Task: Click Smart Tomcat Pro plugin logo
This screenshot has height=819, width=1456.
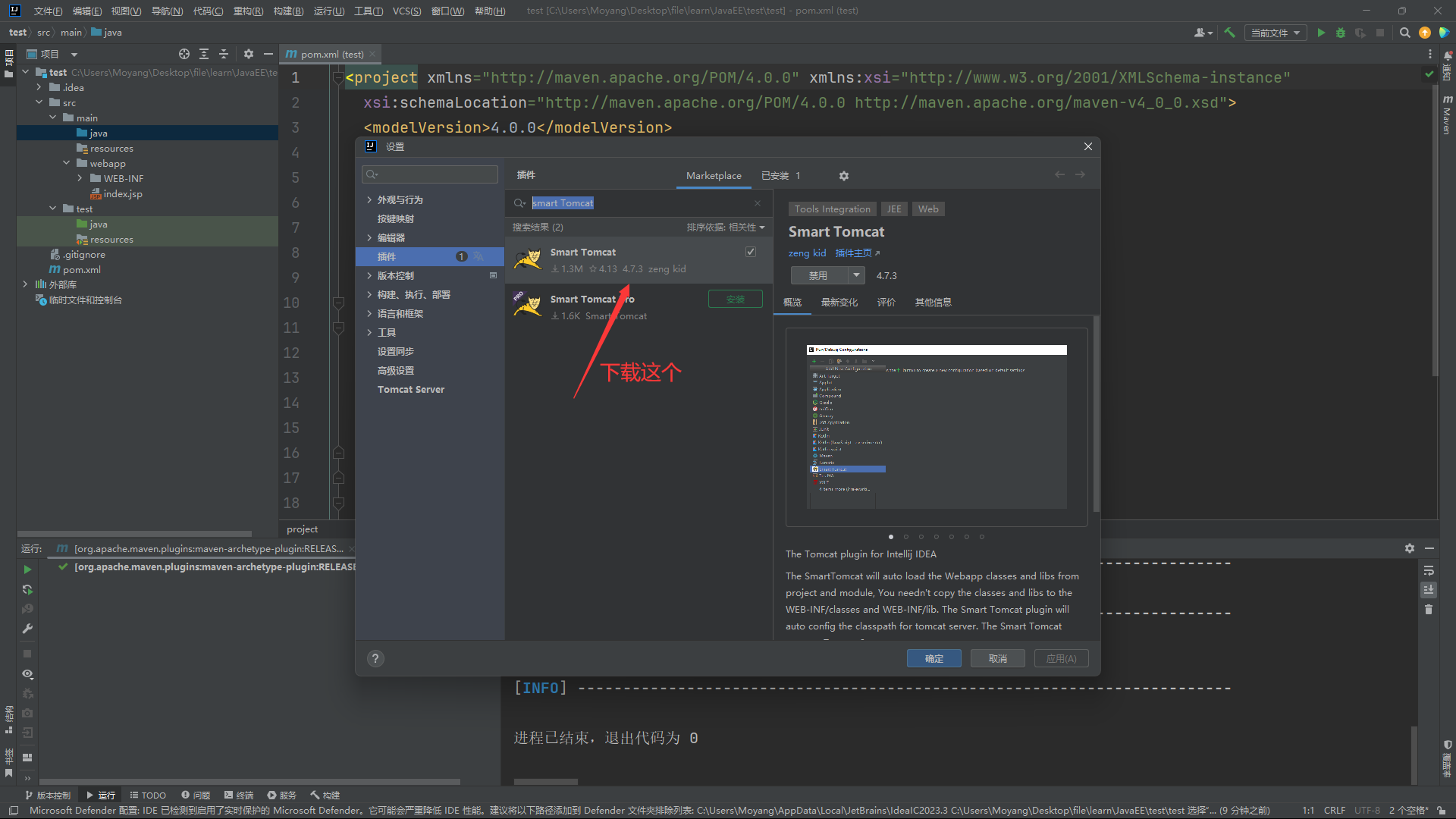Action: coord(528,306)
